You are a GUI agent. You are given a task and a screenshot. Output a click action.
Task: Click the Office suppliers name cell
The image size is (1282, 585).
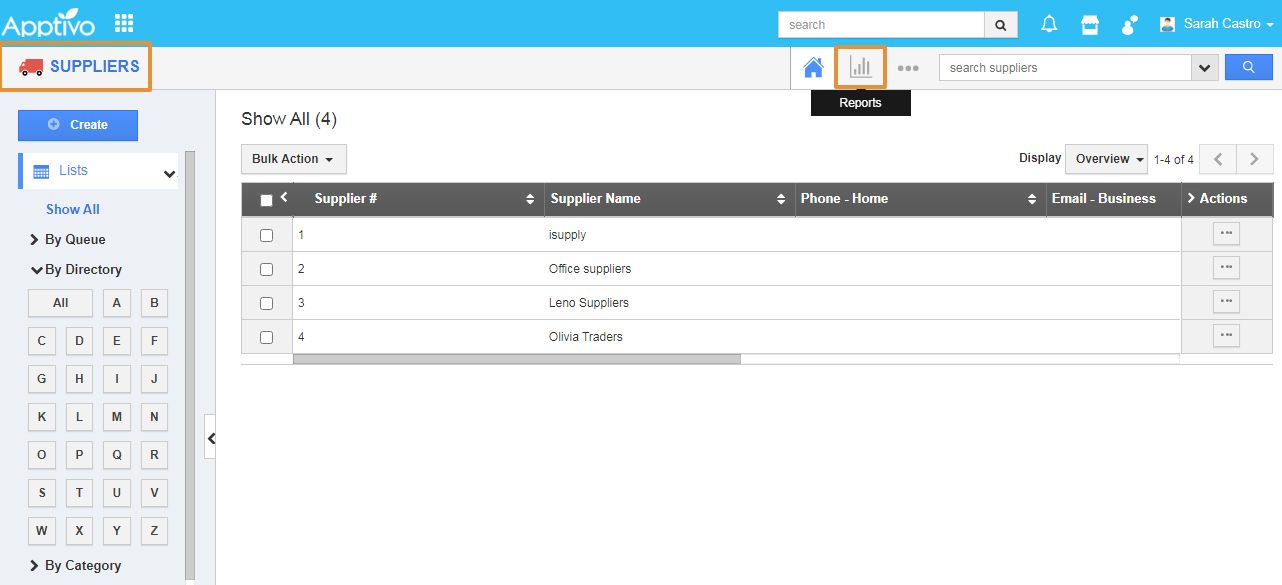[590, 269]
